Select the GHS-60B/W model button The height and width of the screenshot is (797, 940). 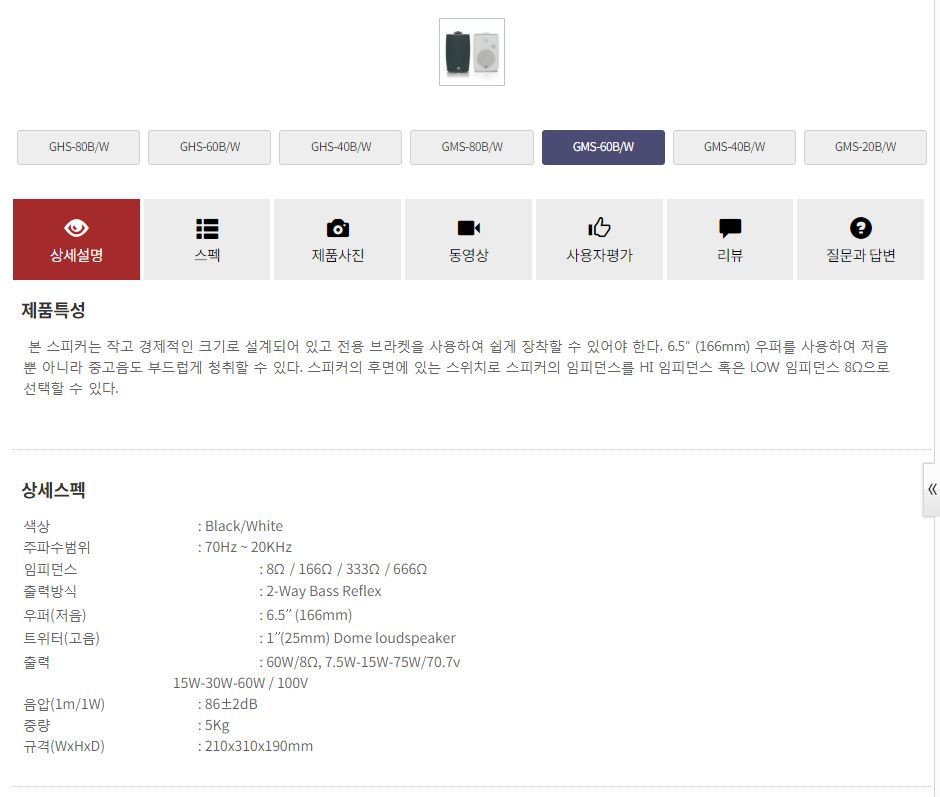point(209,147)
